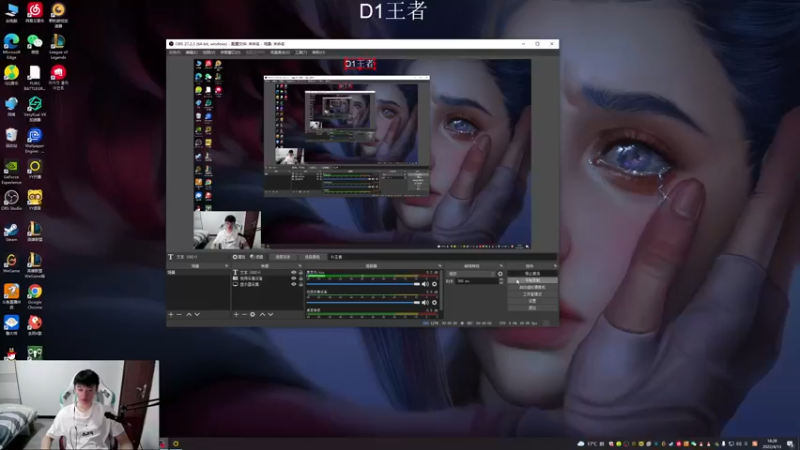Enable 工作室模式 studio mode button
Viewport: 800px width, 450px height.
pos(532,294)
